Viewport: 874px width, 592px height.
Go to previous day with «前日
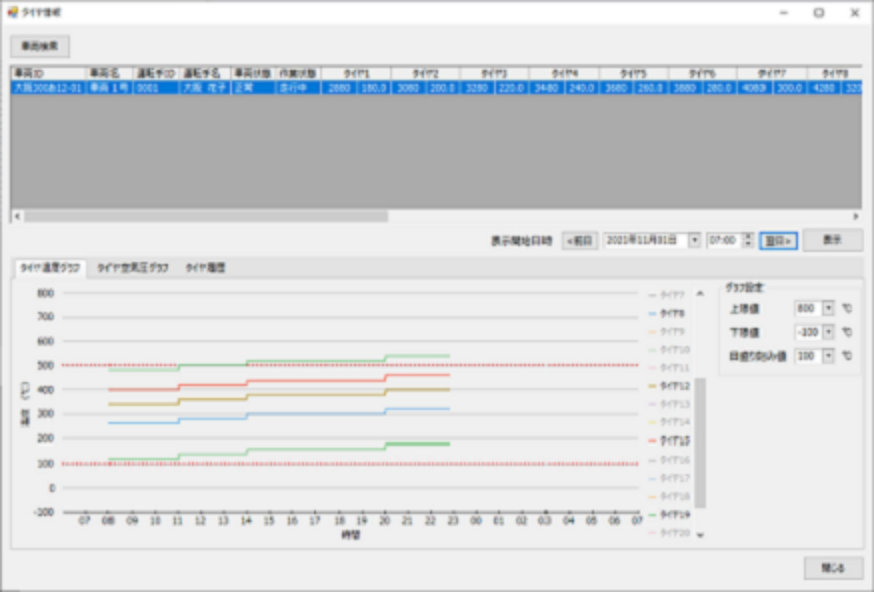coord(580,241)
